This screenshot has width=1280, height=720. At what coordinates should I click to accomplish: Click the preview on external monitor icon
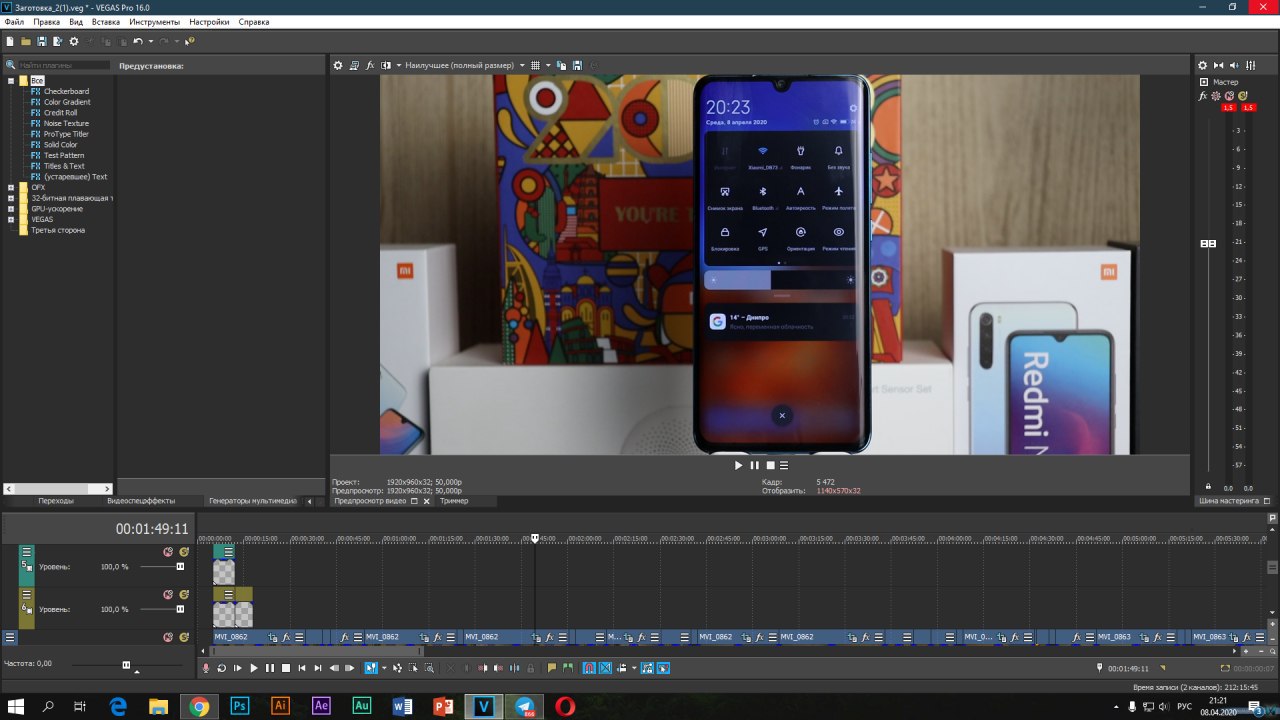(x=354, y=65)
